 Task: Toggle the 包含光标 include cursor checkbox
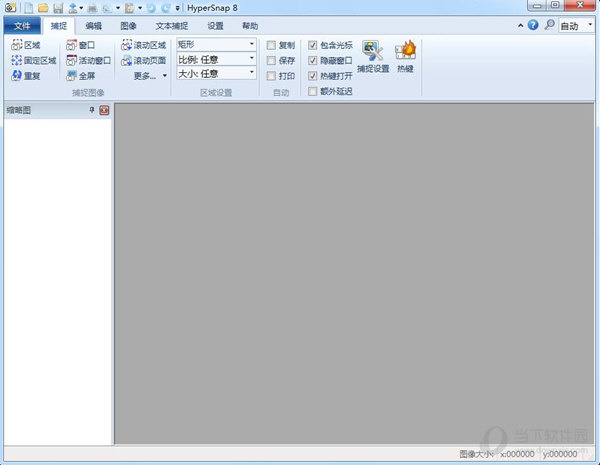313,45
